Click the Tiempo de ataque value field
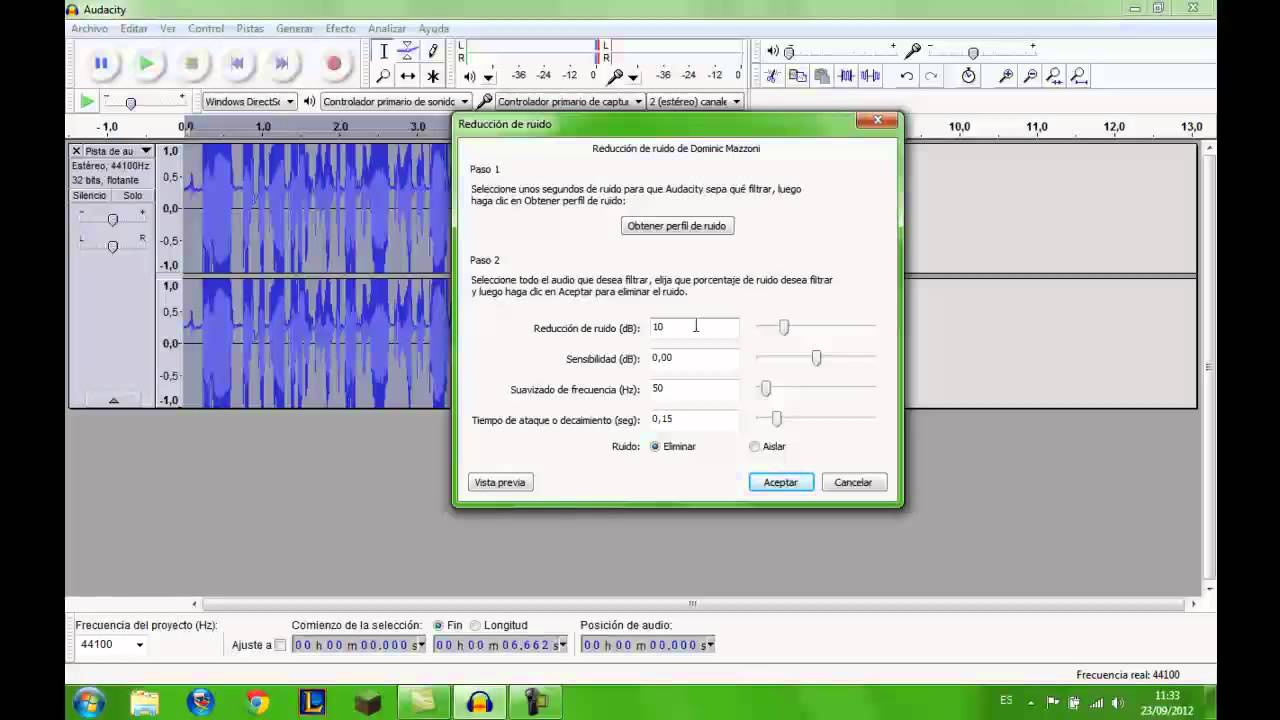The image size is (1280, 720). 694,419
